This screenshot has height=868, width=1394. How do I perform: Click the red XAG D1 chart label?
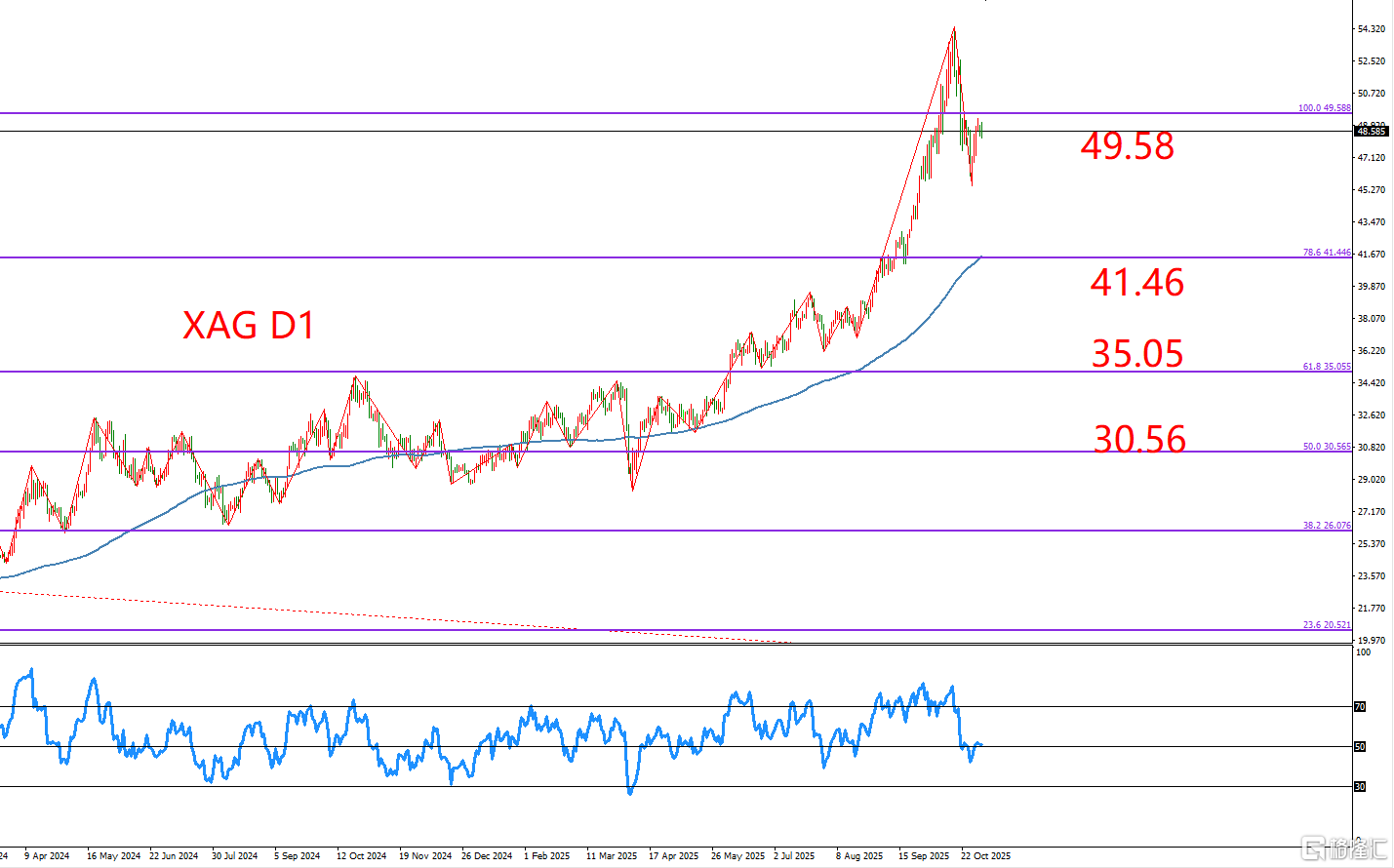coord(249,326)
